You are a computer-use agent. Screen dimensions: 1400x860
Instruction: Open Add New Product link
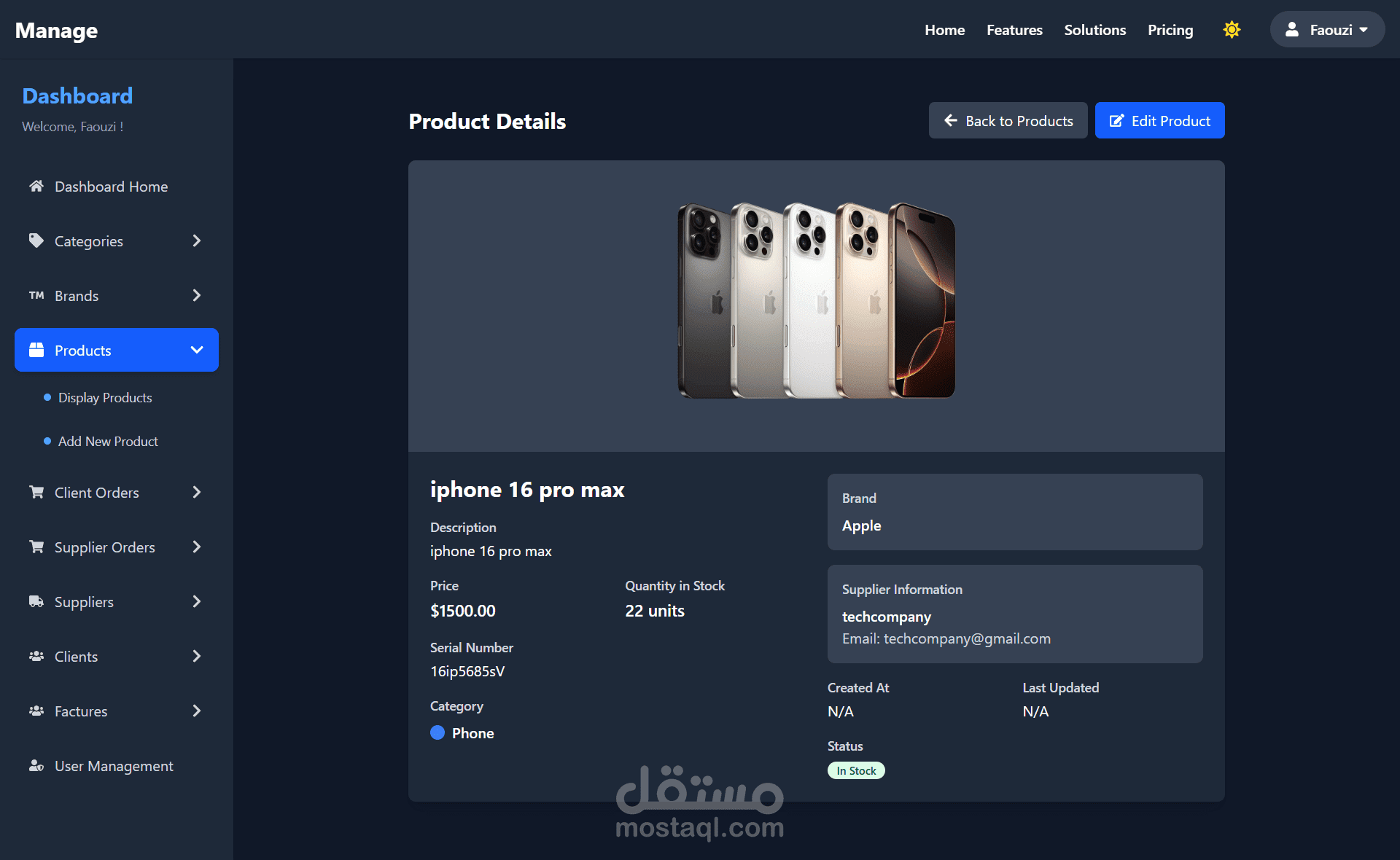click(x=108, y=441)
